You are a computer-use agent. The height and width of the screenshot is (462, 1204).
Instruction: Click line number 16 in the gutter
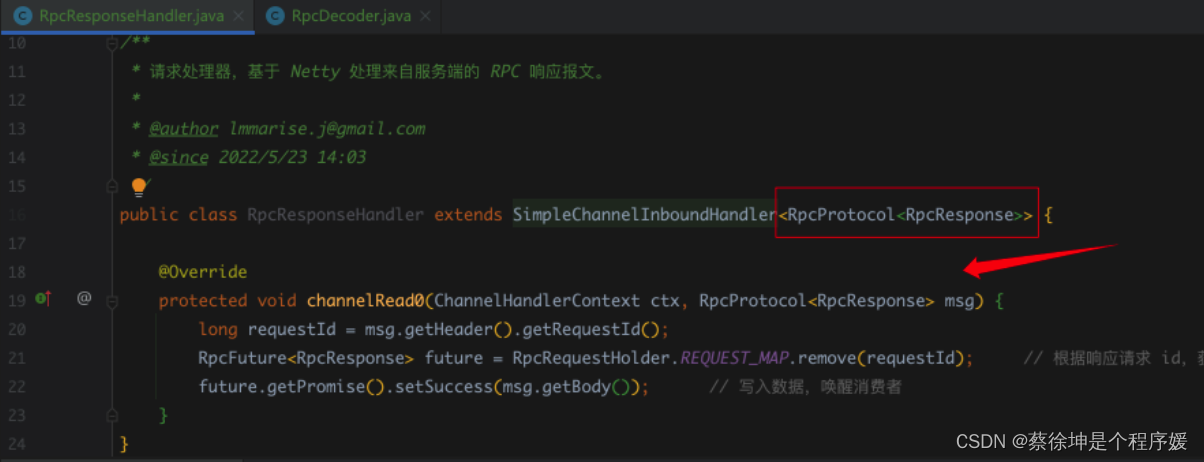coord(15,215)
